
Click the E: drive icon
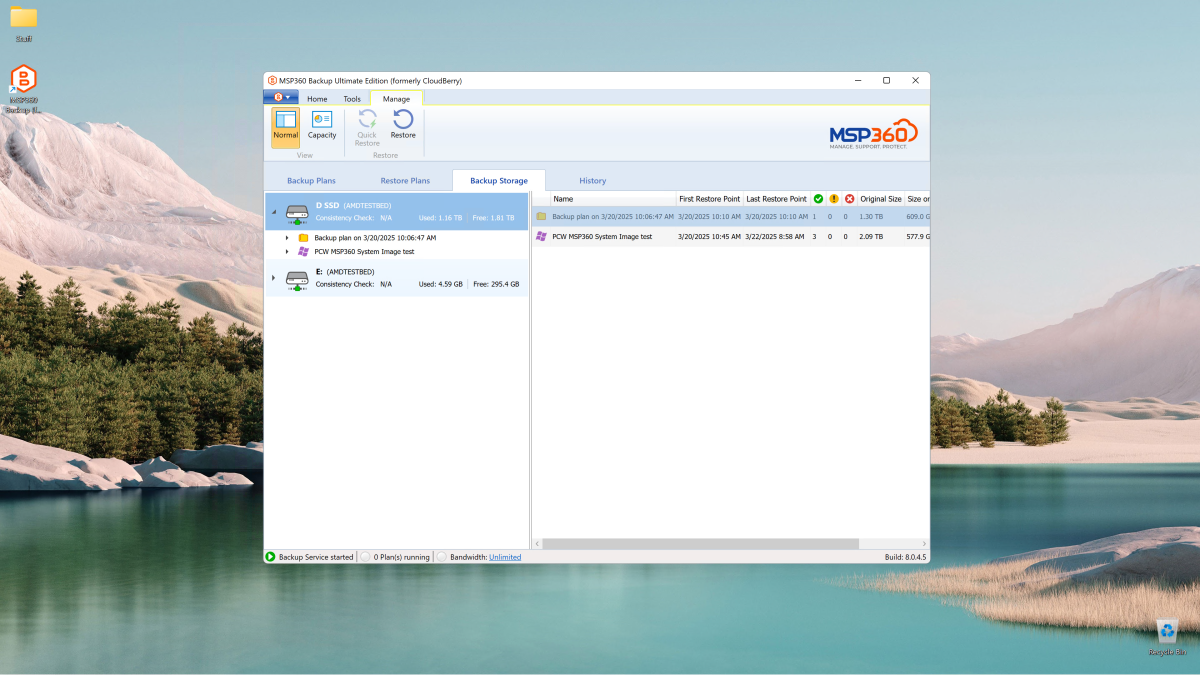point(297,279)
